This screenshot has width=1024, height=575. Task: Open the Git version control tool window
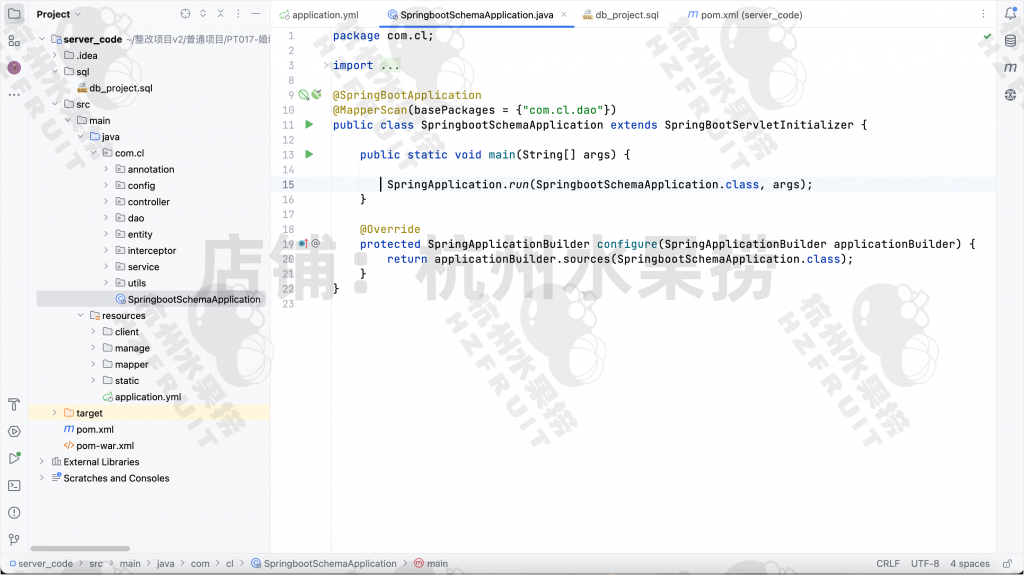(14, 539)
